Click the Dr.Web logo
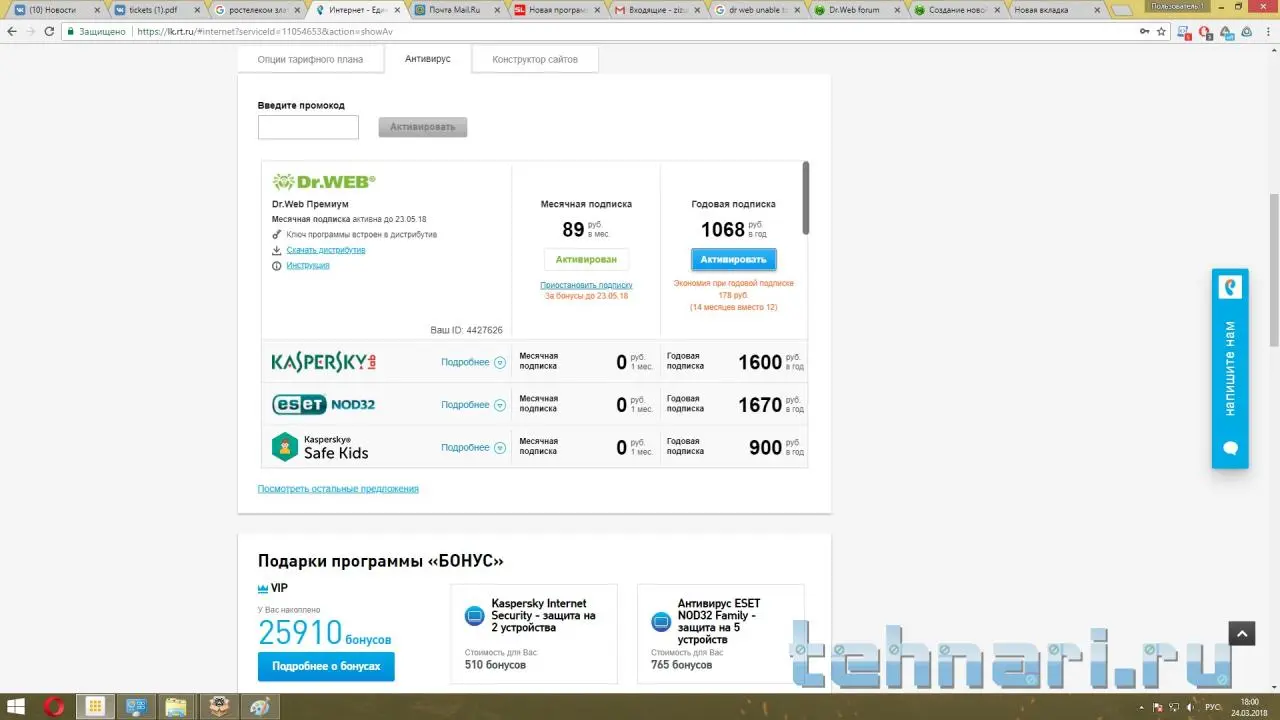The height and width of the screenshot is (720, 1280). click(324, 181)
